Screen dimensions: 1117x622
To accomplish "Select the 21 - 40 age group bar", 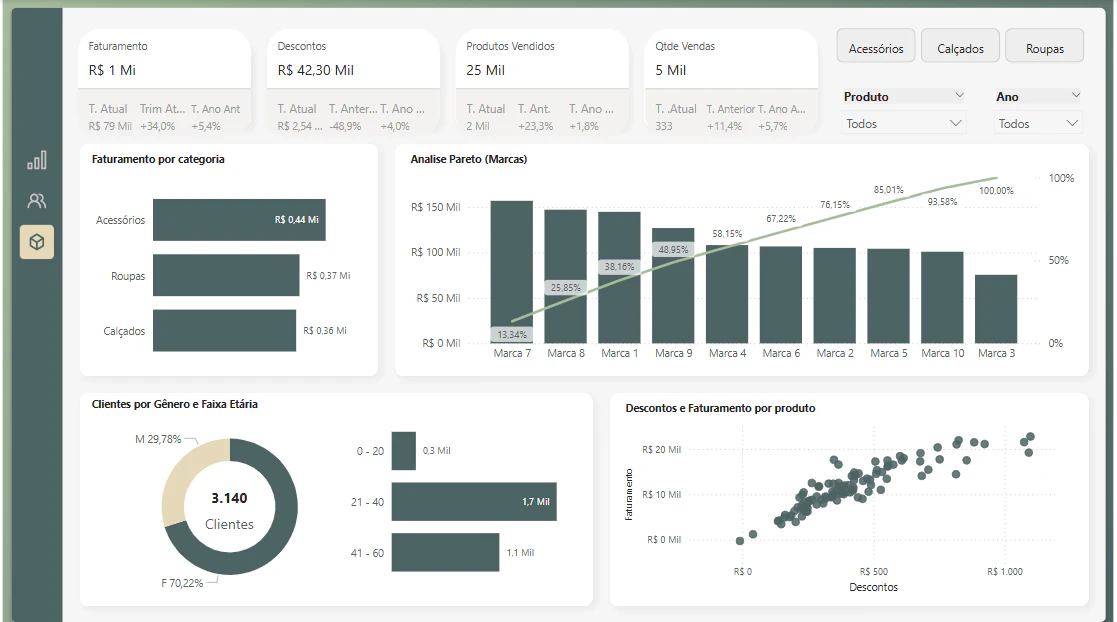I will 474,502.
